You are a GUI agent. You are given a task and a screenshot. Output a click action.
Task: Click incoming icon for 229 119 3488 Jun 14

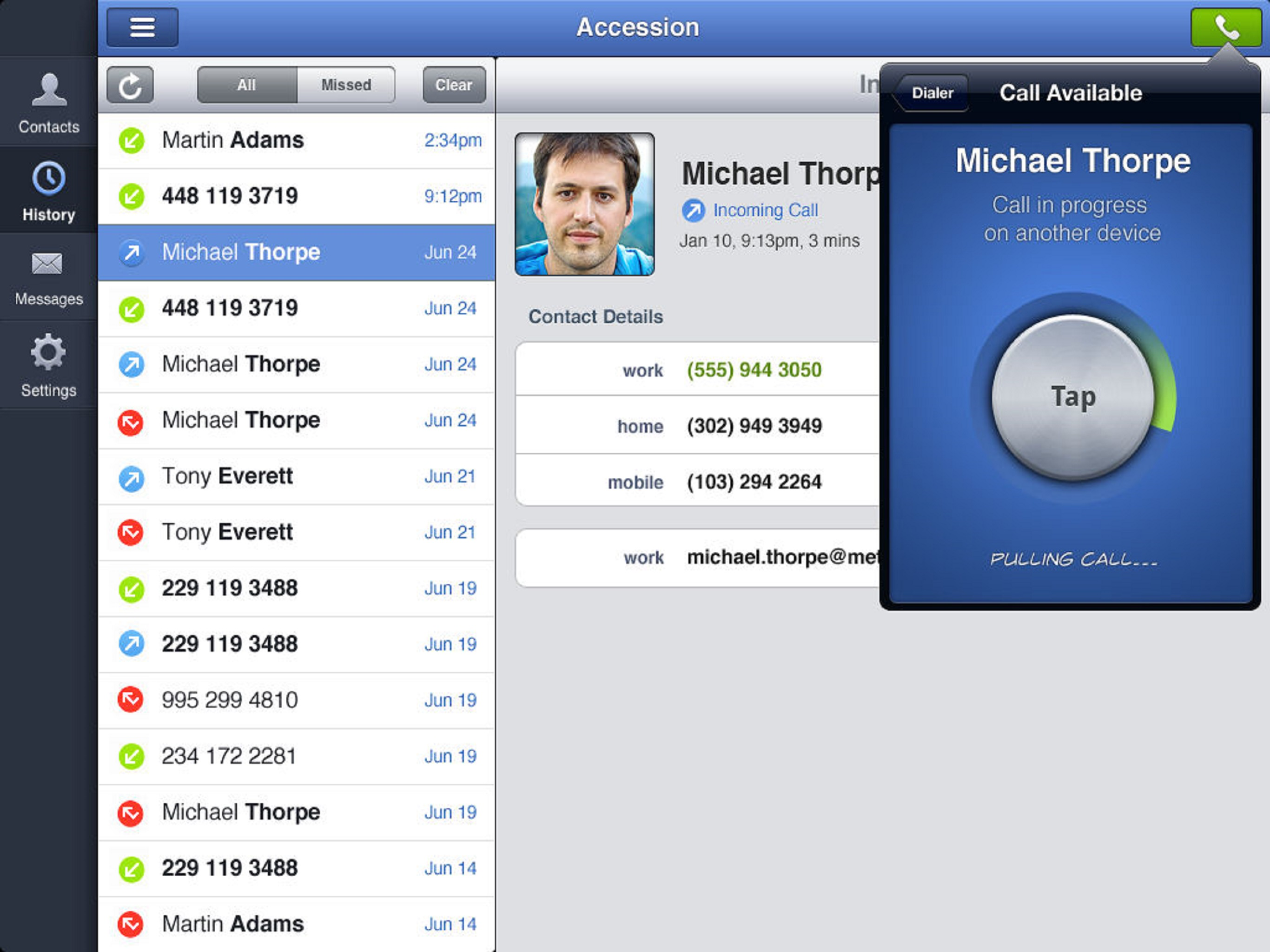tap(132, 869)
